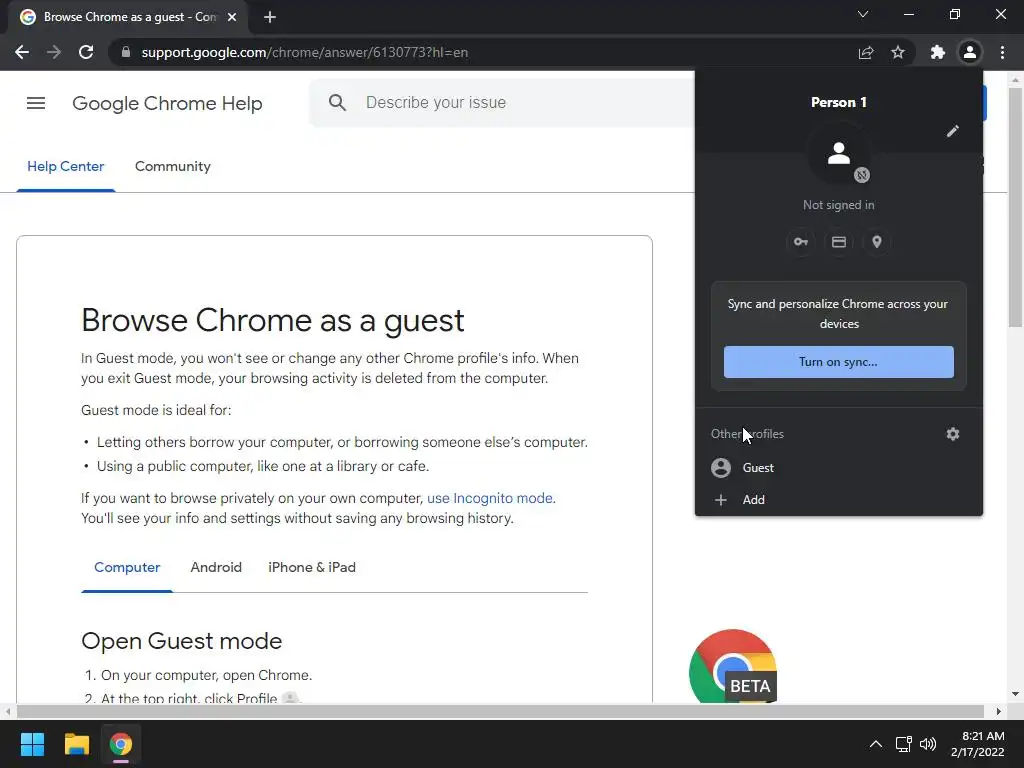This screenshot has height=768, width=1024.
Task: Click Google Chrome Help title
Action: coord(167,103)
